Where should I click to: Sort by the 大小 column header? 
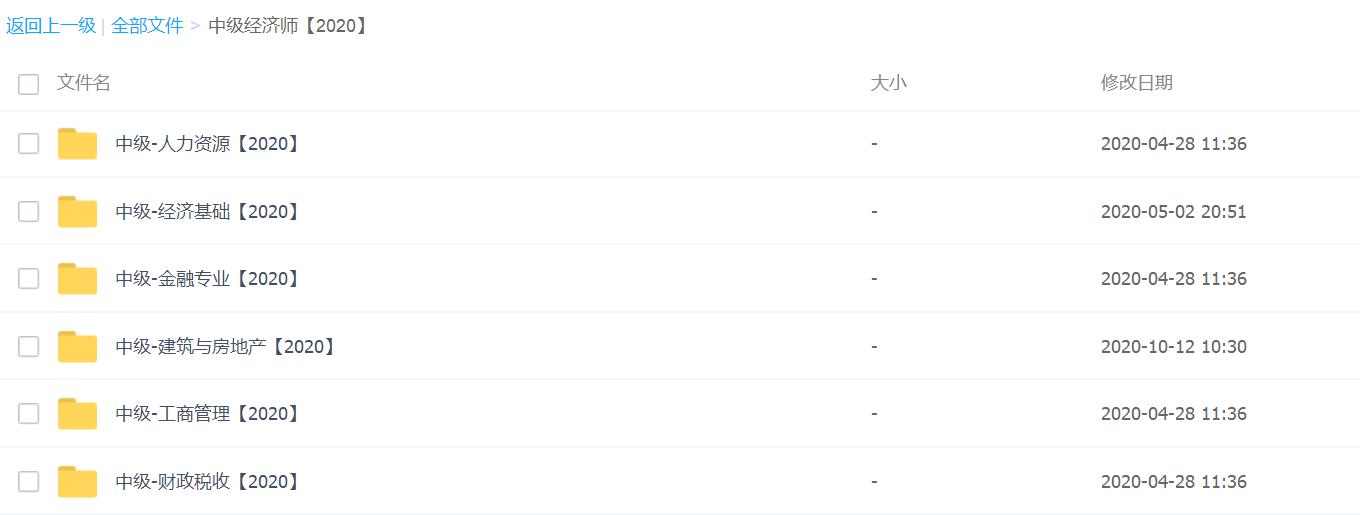(x=888, y=83)
